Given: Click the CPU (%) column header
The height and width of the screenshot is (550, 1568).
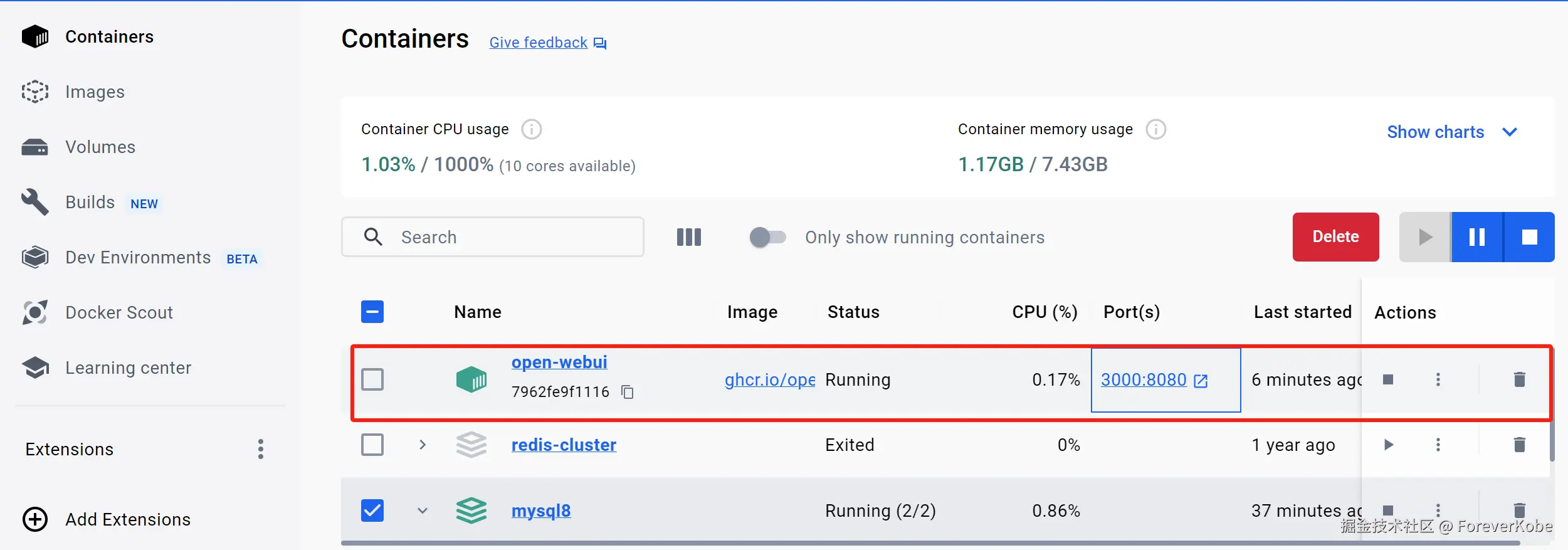Looking at the screenshot, I should coord(1044,312).
